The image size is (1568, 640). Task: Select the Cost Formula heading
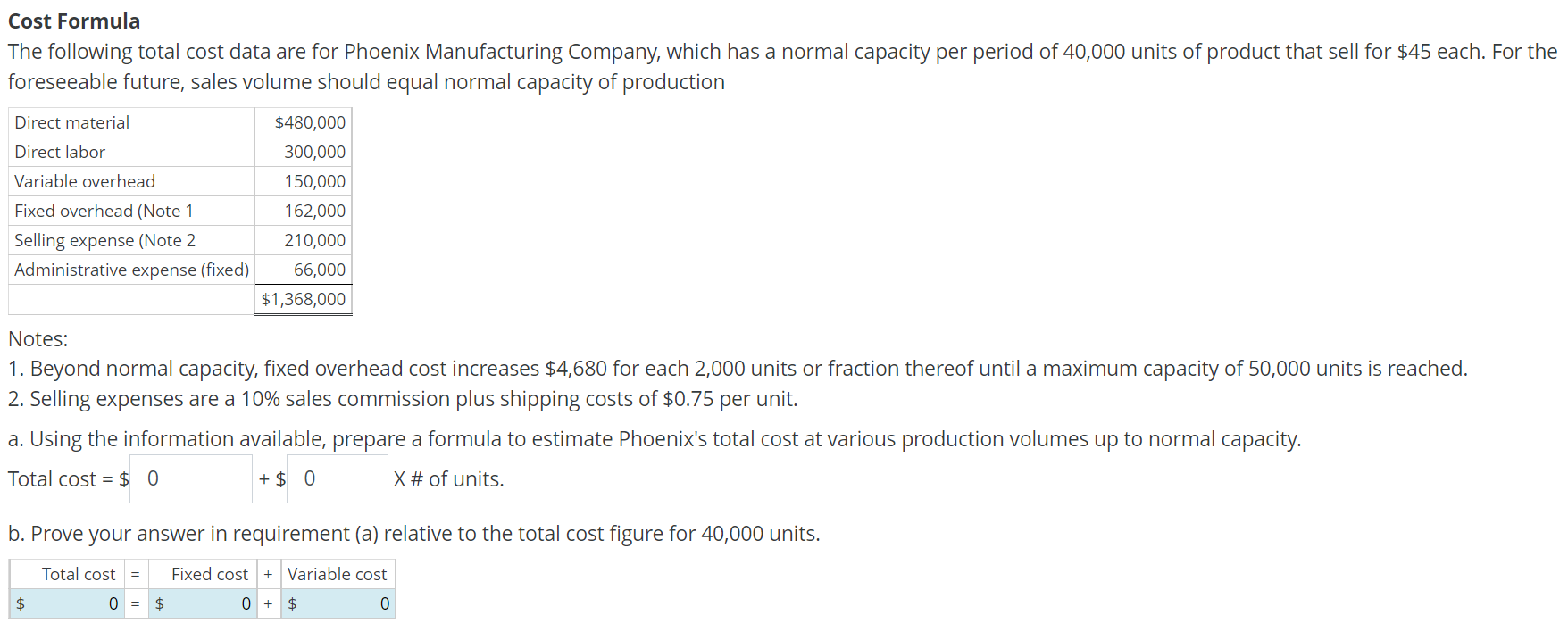coord(73,20)
